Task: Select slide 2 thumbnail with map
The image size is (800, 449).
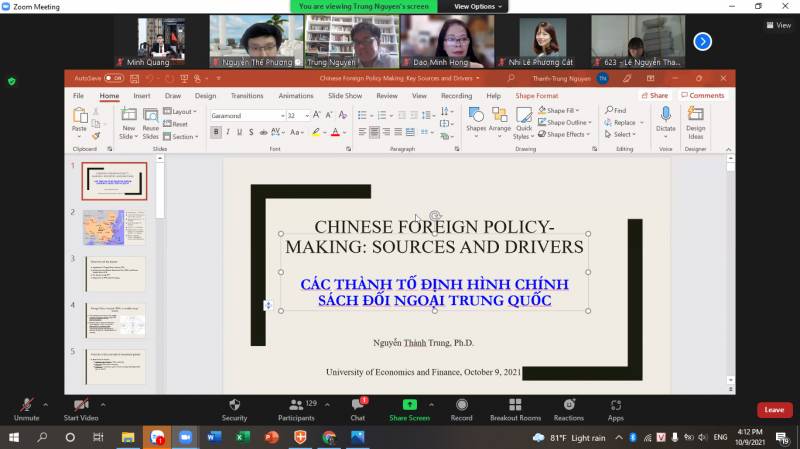Action: pos(113,227)
